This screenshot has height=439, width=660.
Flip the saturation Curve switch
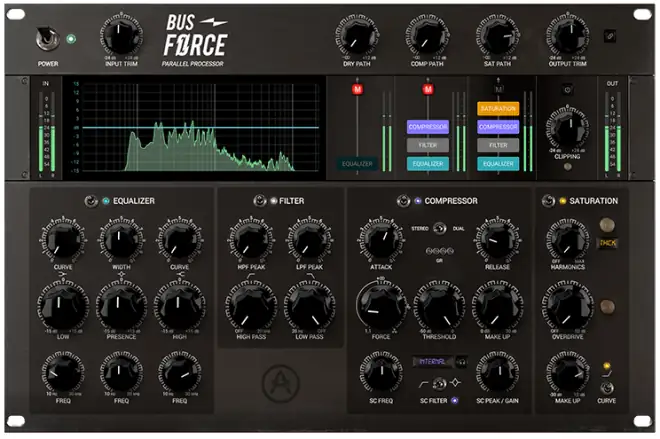tap(606, 387)
